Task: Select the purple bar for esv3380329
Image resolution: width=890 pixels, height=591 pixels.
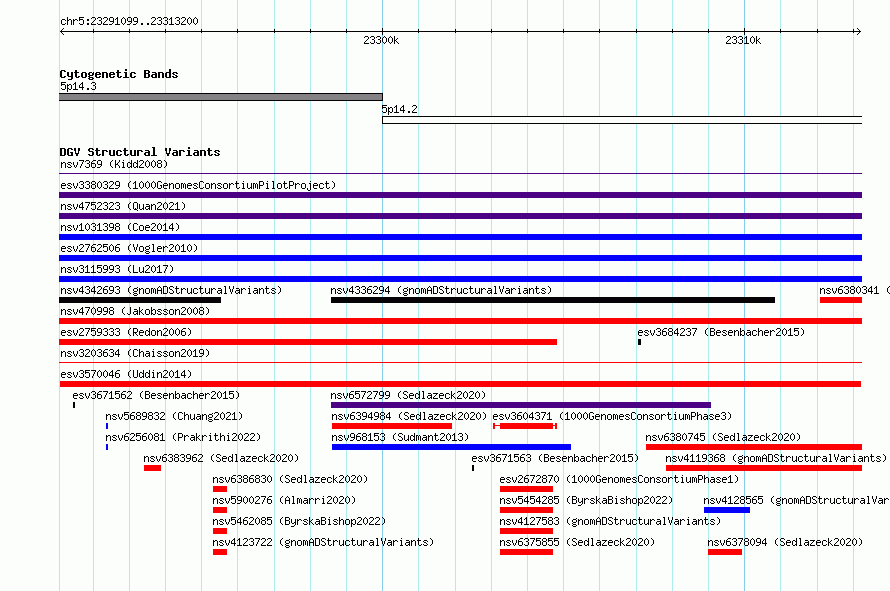Action: point(460,195)
